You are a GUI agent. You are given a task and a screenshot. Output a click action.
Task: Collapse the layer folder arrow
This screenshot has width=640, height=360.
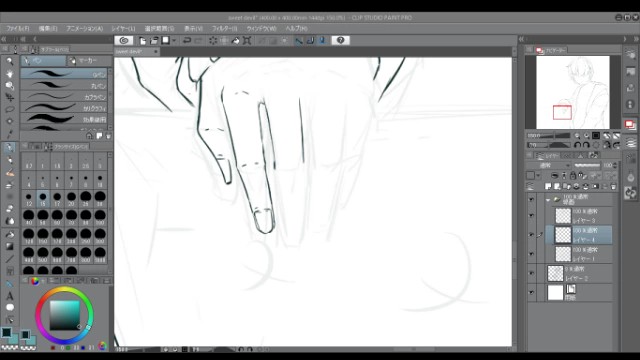point(548,200)
